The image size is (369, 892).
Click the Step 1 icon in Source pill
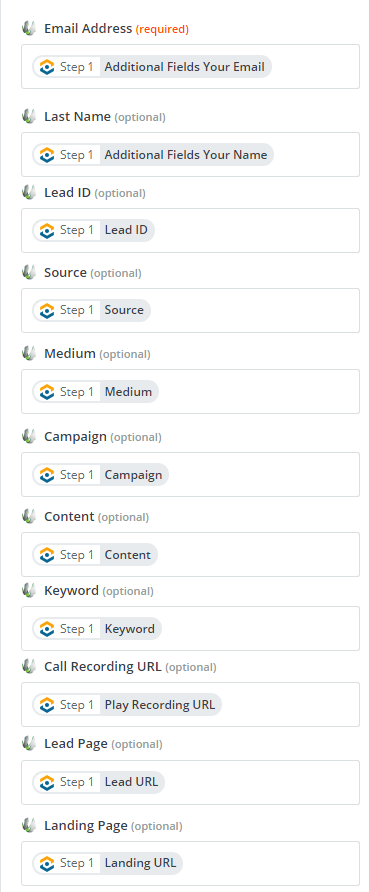pos(47,310)
